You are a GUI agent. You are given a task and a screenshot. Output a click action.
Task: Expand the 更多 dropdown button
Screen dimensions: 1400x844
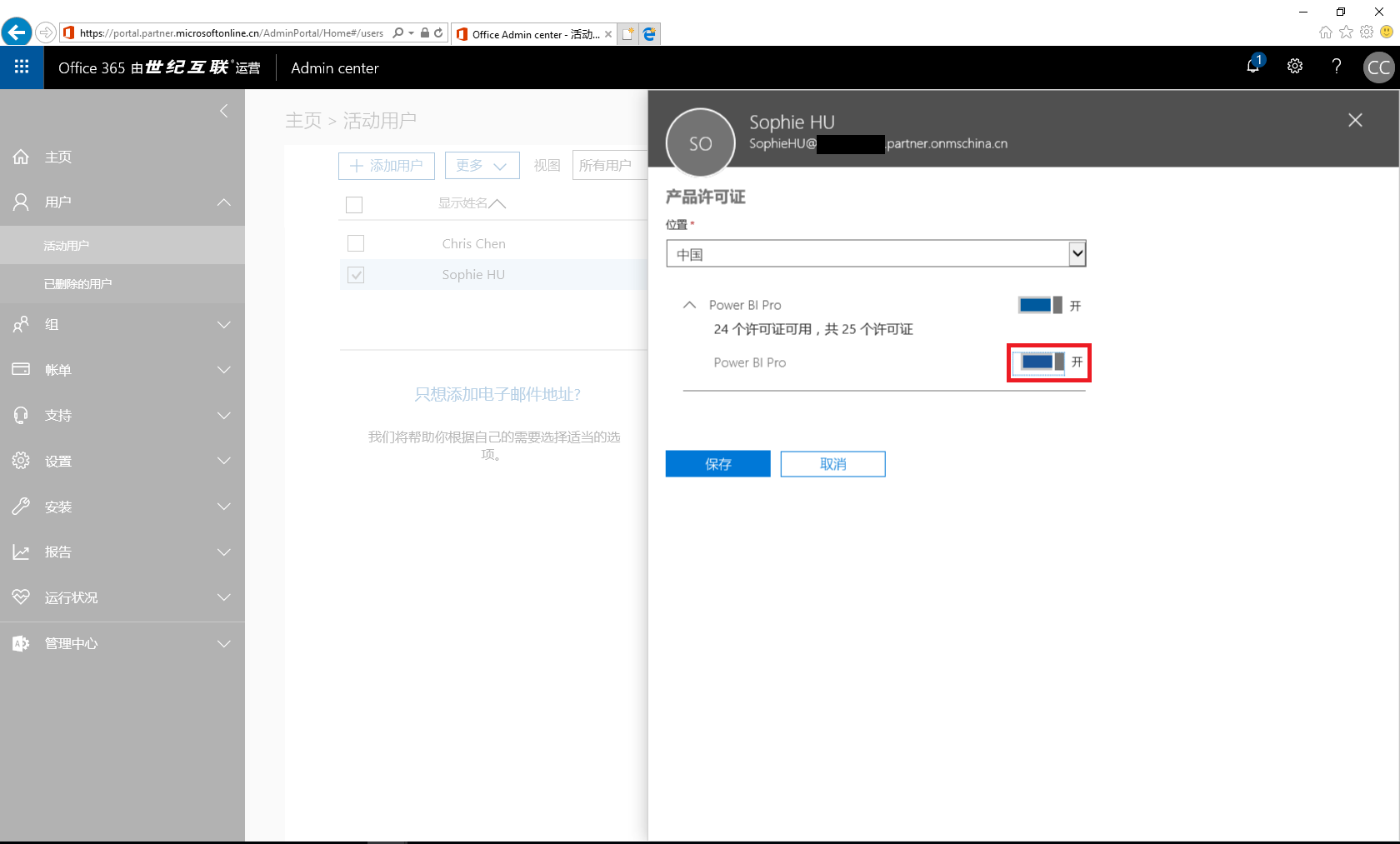(482, 166)
